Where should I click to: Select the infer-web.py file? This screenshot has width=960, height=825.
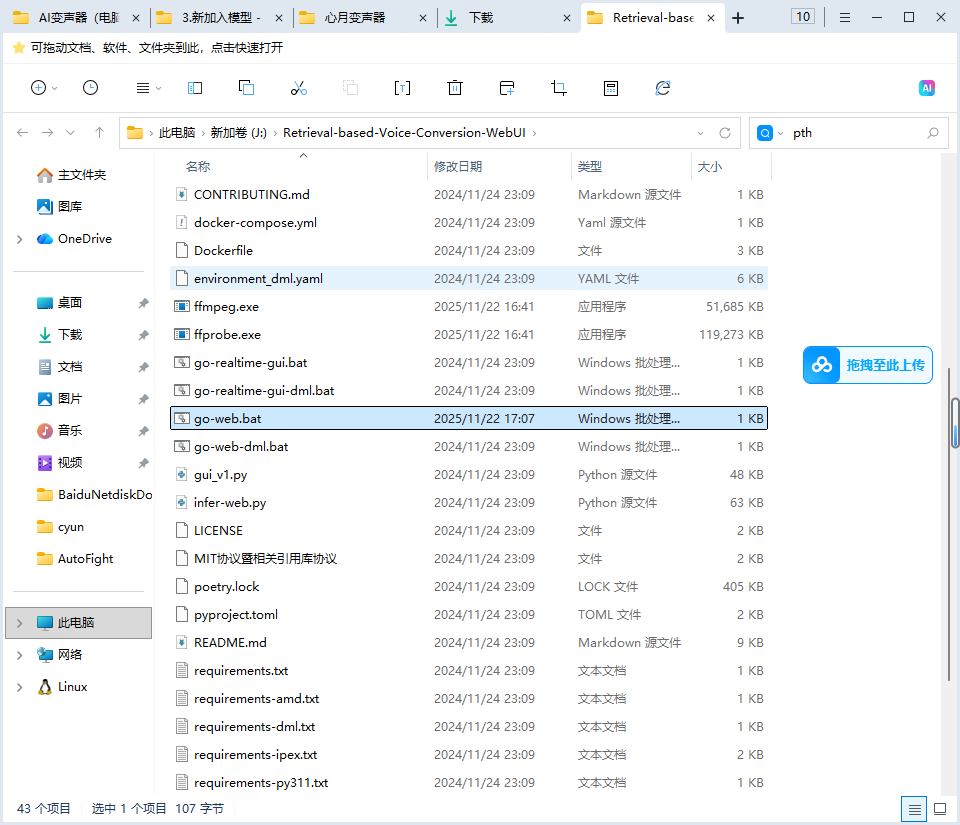(469, 502)
